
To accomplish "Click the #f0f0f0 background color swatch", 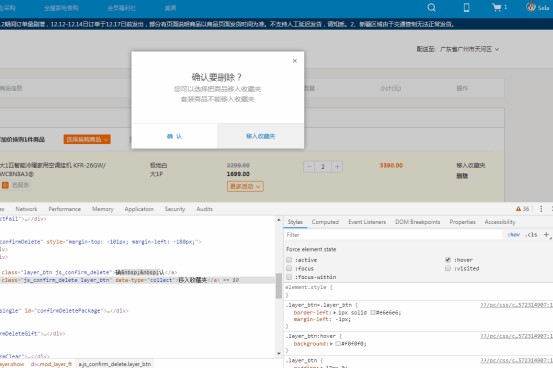I will click(x=338, y=343).
